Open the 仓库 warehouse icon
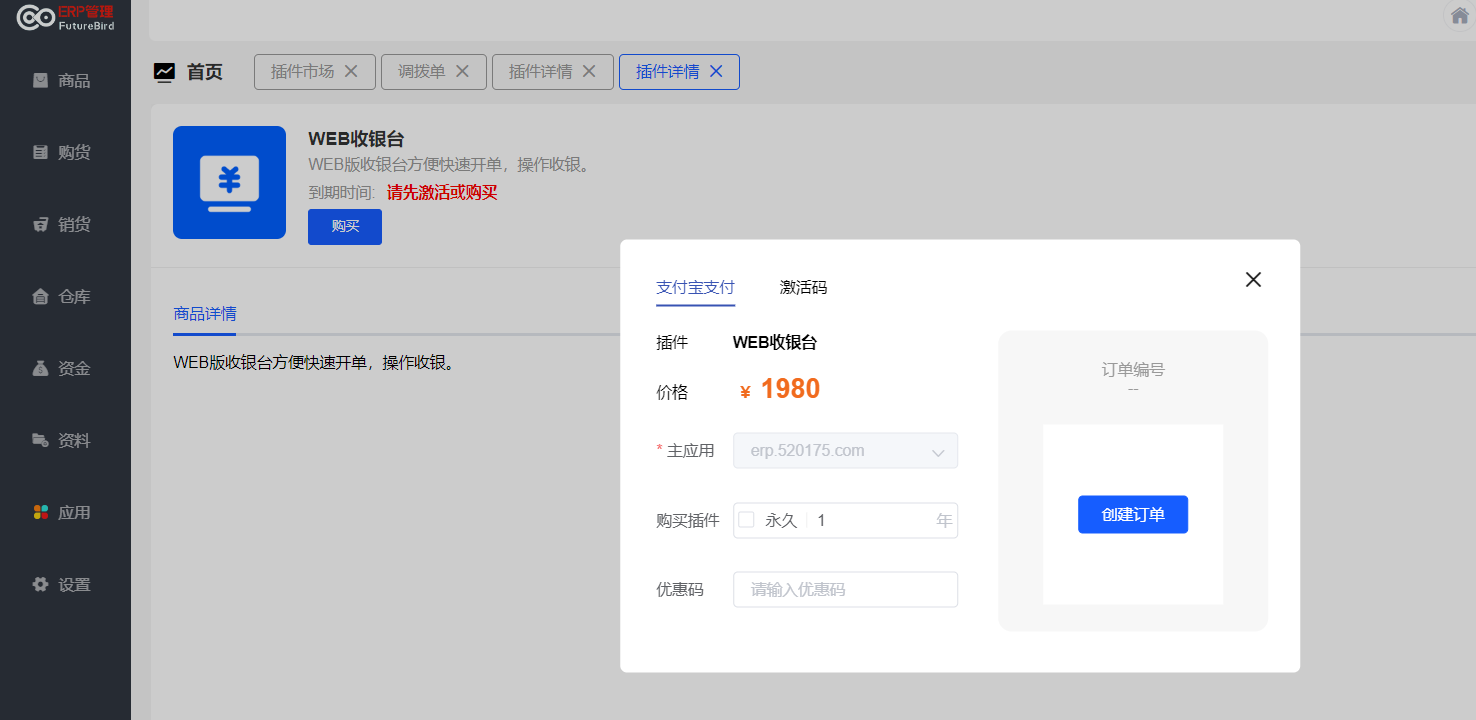The width and height of the screenshot is (1476, 720). tap(40, 296)
